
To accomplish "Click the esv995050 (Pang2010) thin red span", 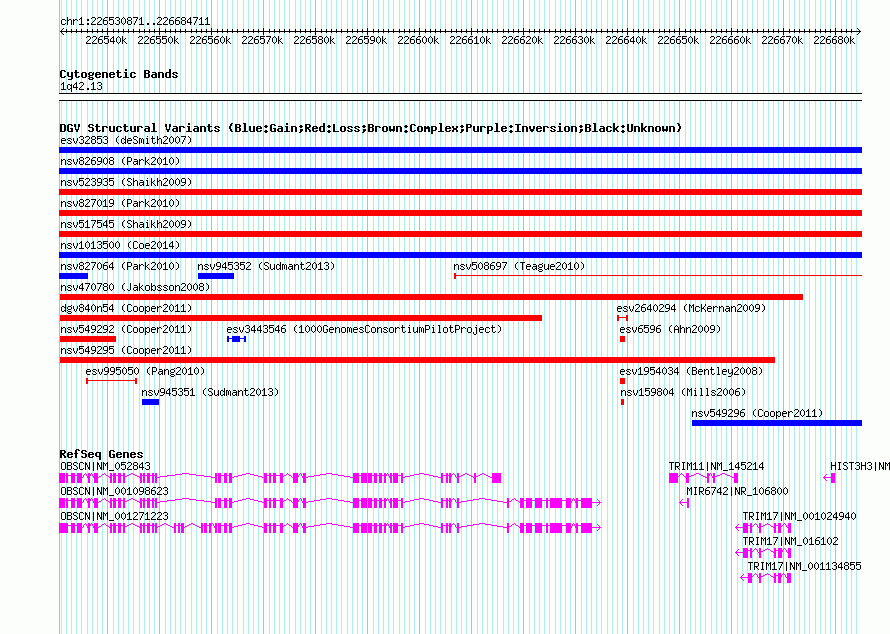I will coord(111,381).
